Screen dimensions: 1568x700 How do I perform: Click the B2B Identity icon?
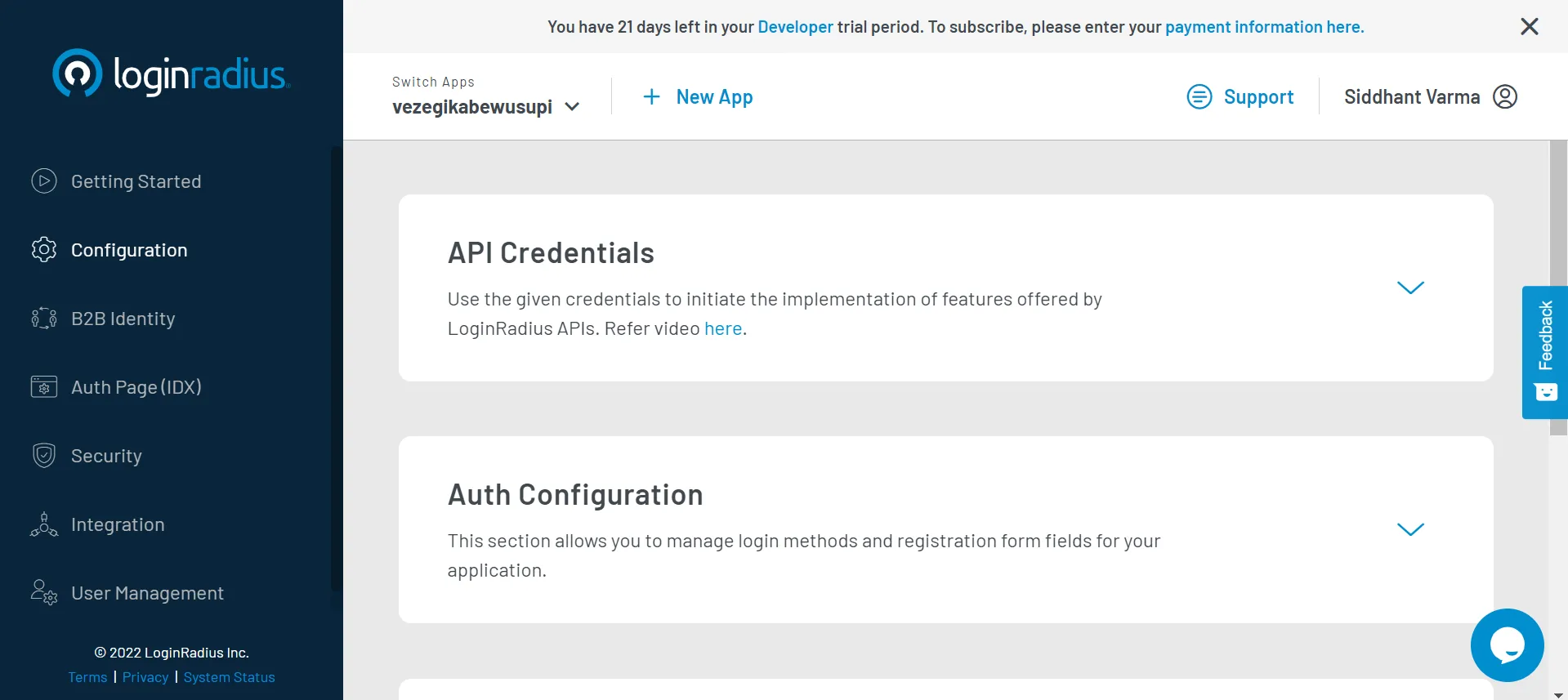[44, 318]
